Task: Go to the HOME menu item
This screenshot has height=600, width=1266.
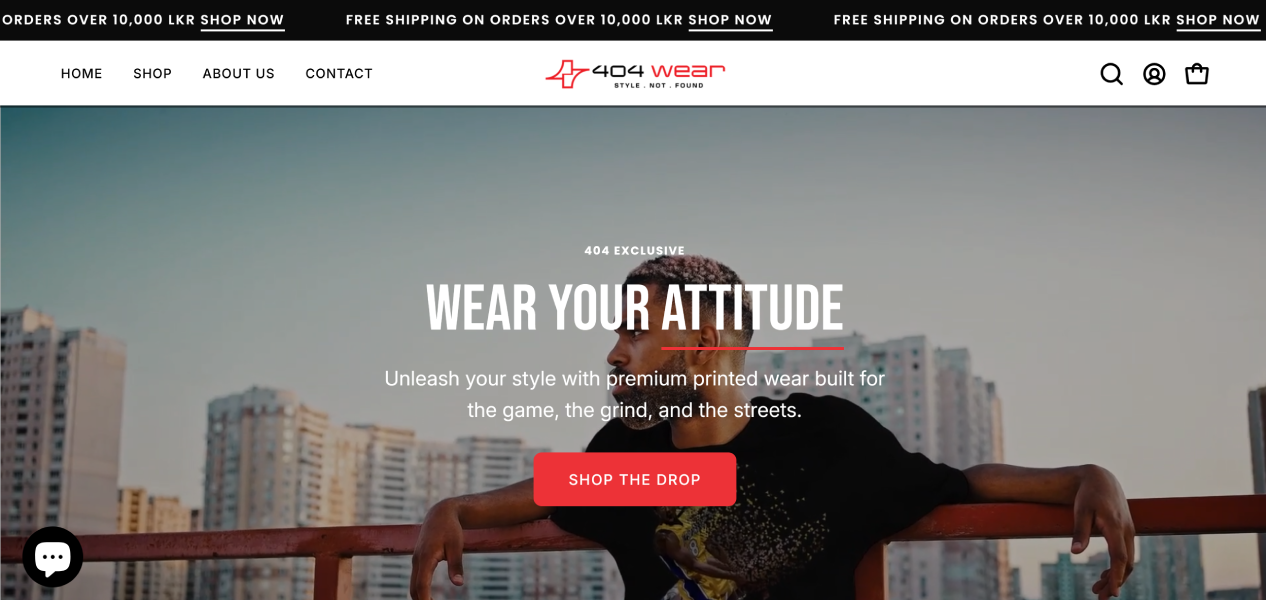Action: [x=82, y=74]
